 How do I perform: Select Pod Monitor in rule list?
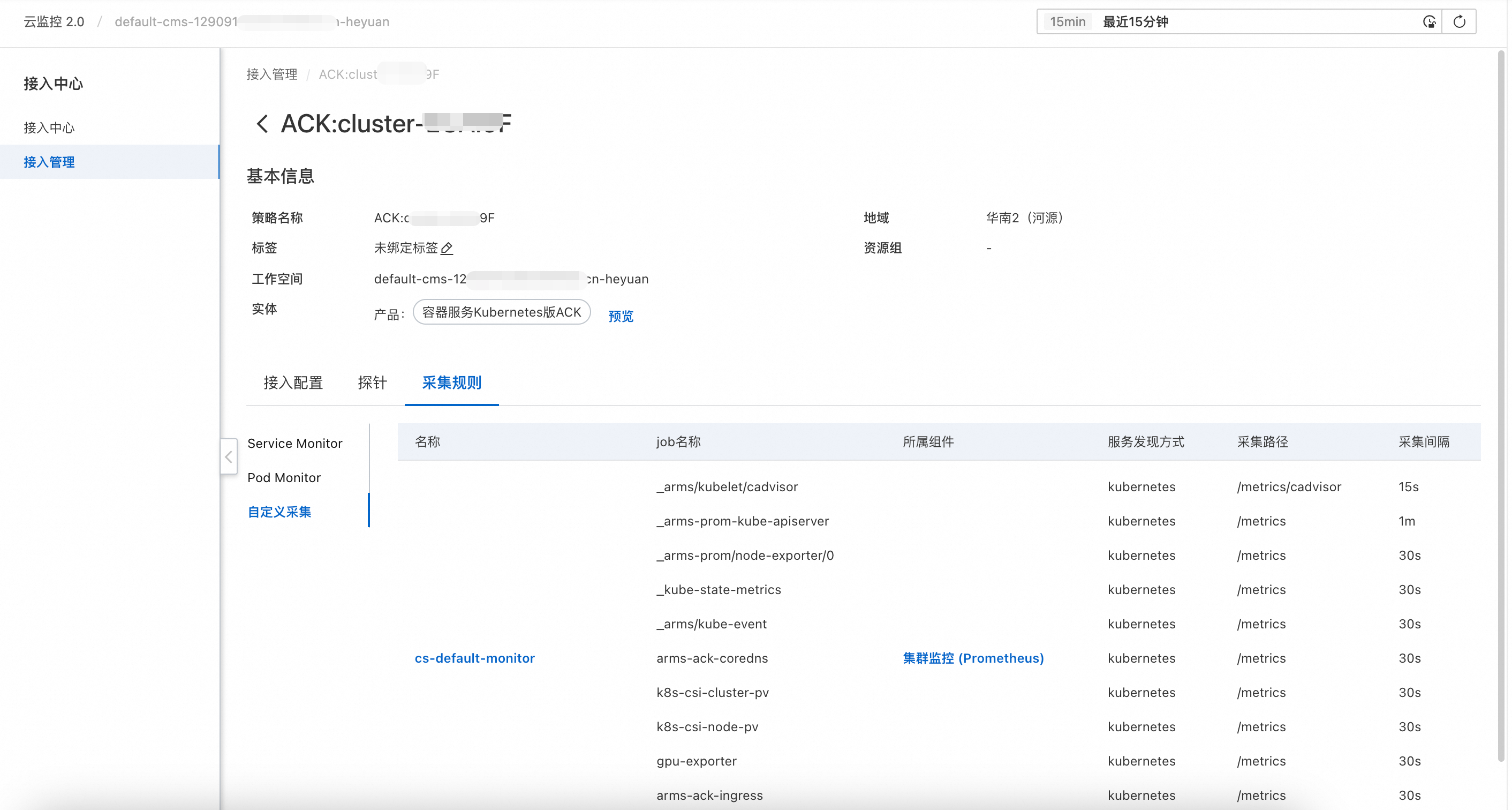(284, 477)
